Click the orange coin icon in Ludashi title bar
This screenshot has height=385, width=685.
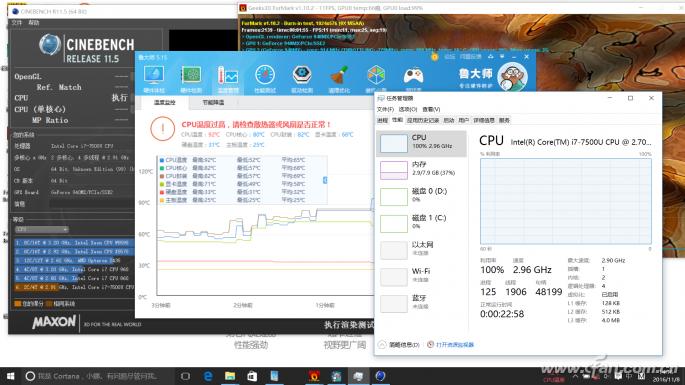click(x=434, y=57)
